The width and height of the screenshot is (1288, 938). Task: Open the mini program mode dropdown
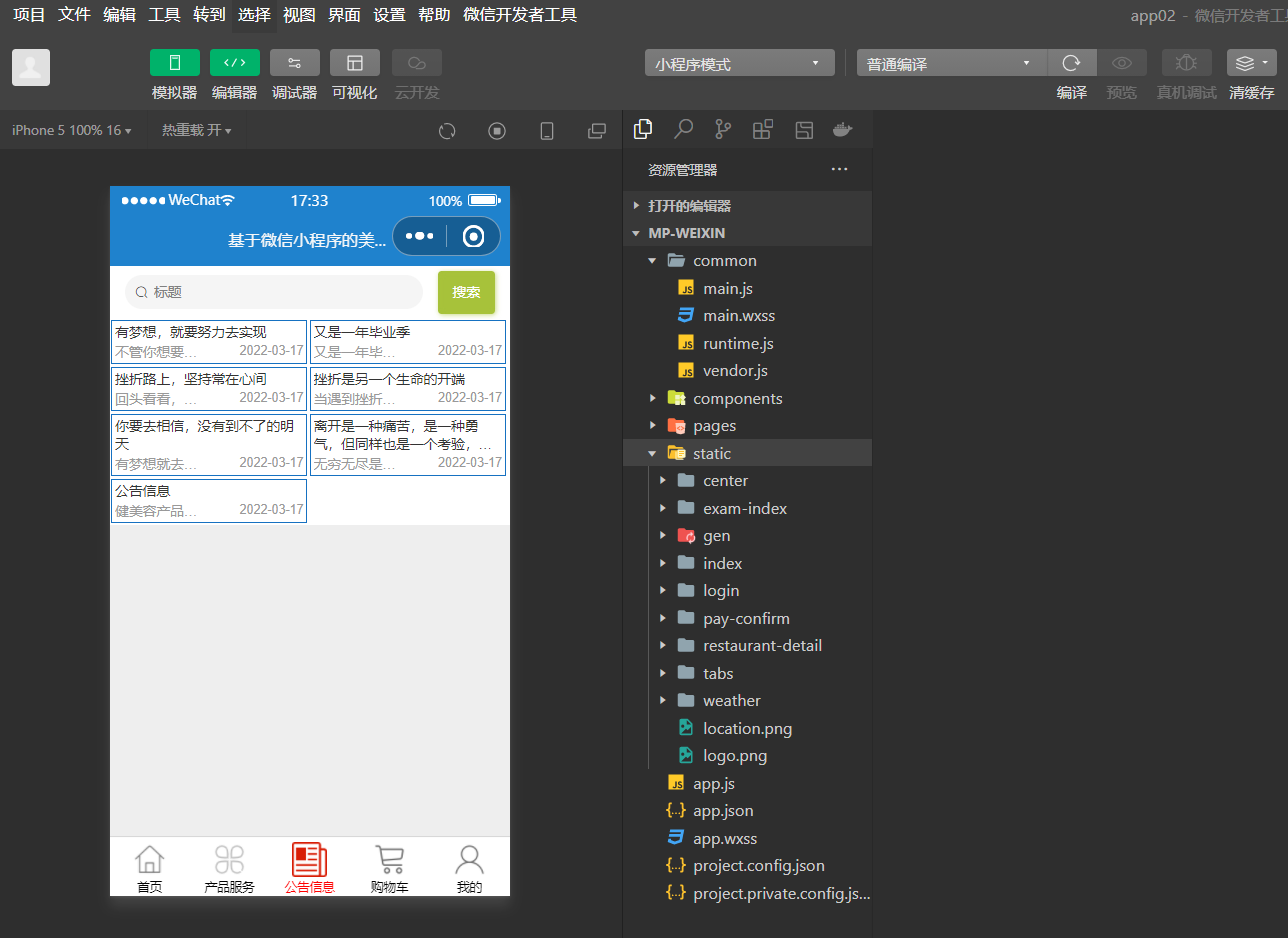[x=740, y=63]
